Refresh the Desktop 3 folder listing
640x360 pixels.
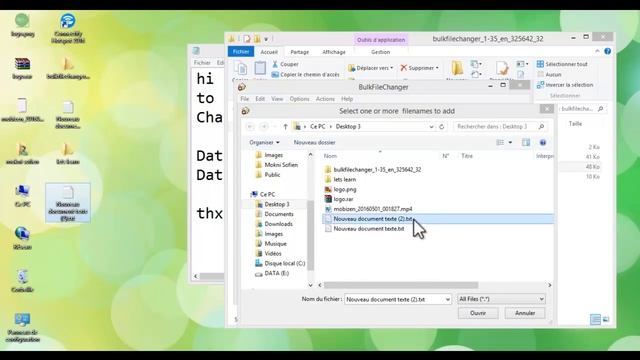441,127
